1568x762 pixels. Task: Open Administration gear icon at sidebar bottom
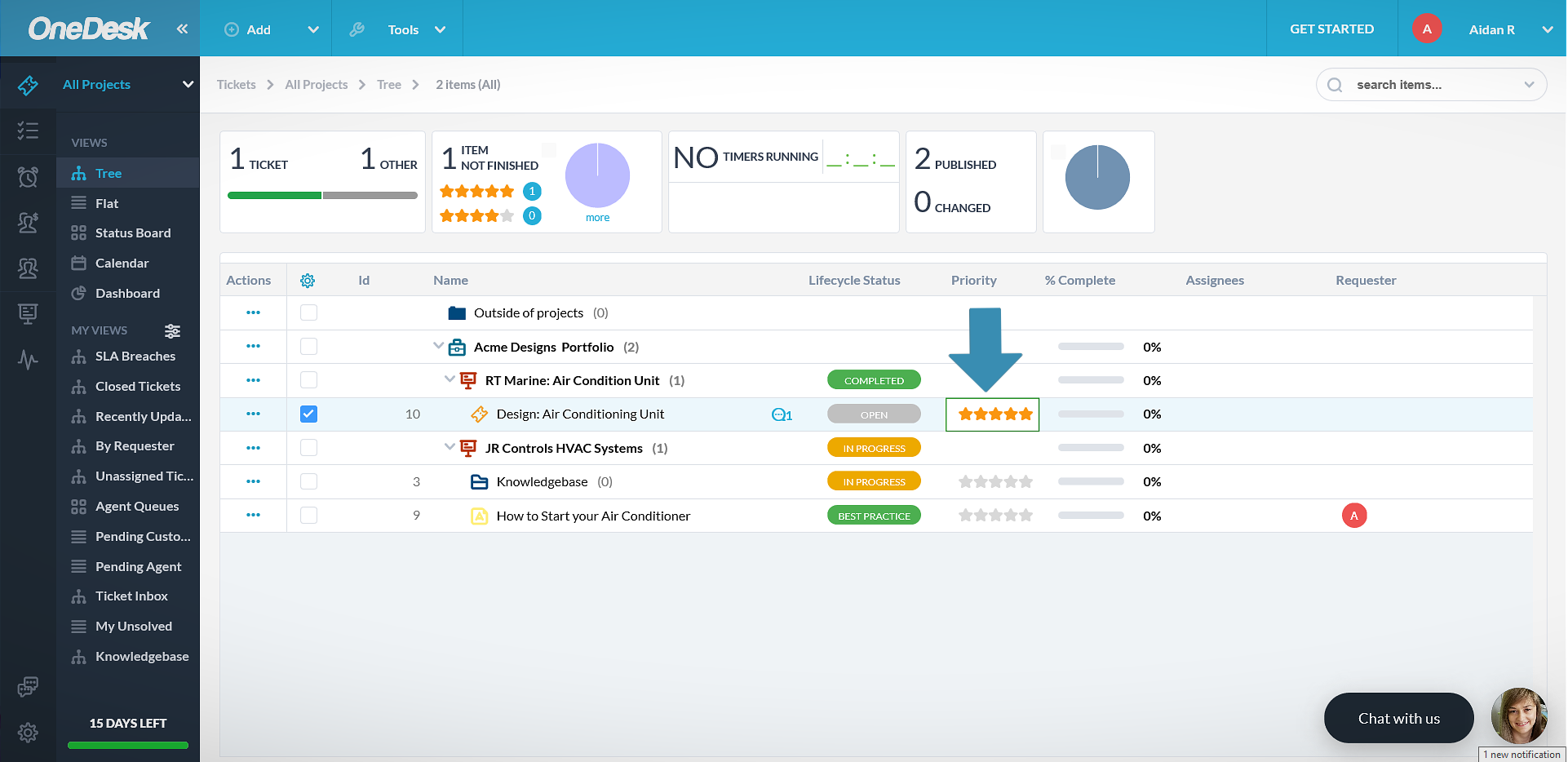coord(28,733)
